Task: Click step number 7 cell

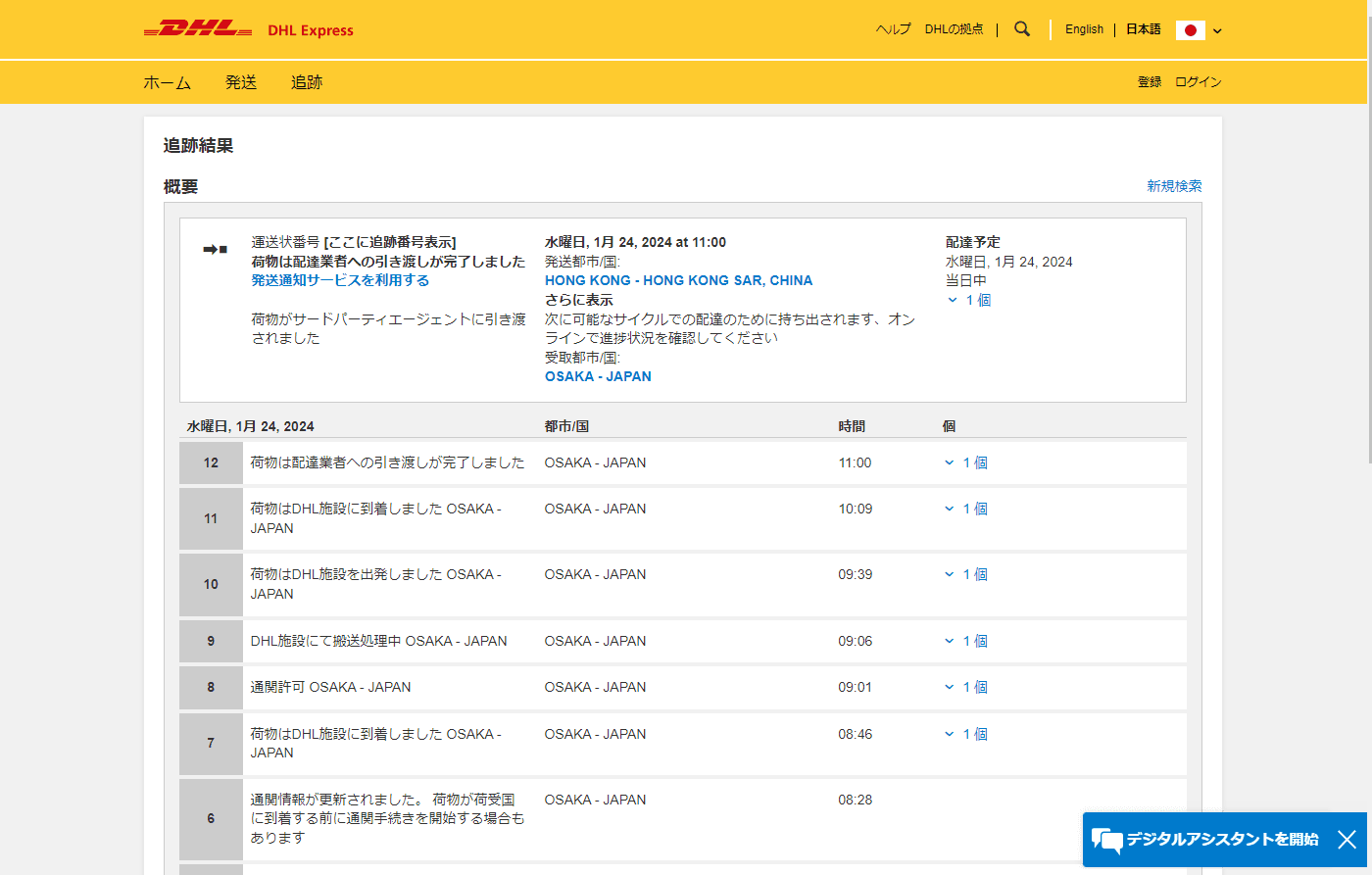Action: click(x=211, y=743)
